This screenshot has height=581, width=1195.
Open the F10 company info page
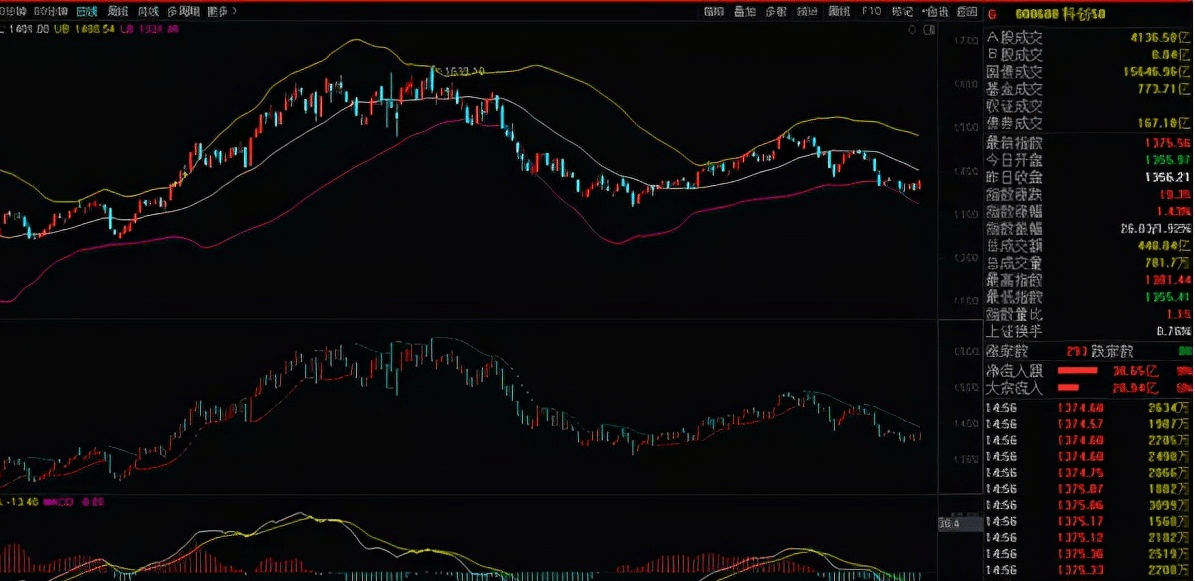(x=870, y=12)
